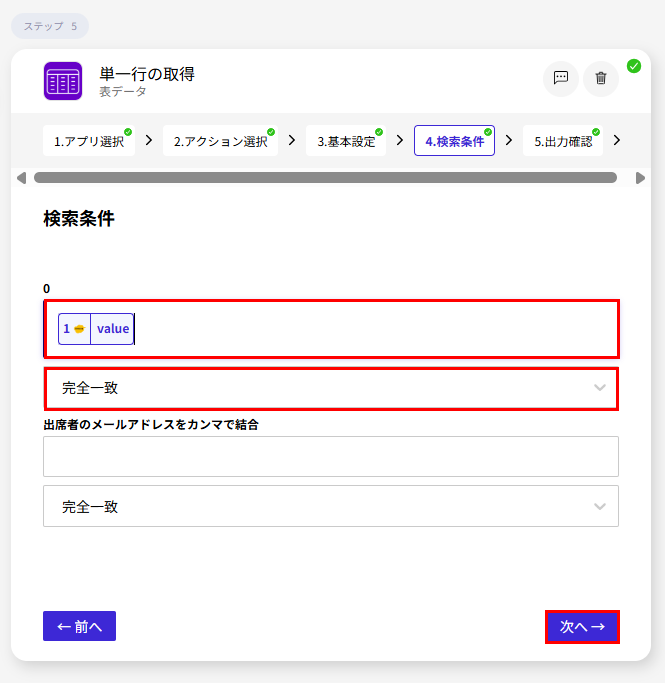Focus the field 0 search input
Viewport: 665px width, 683px height.
tap(331, 329)
